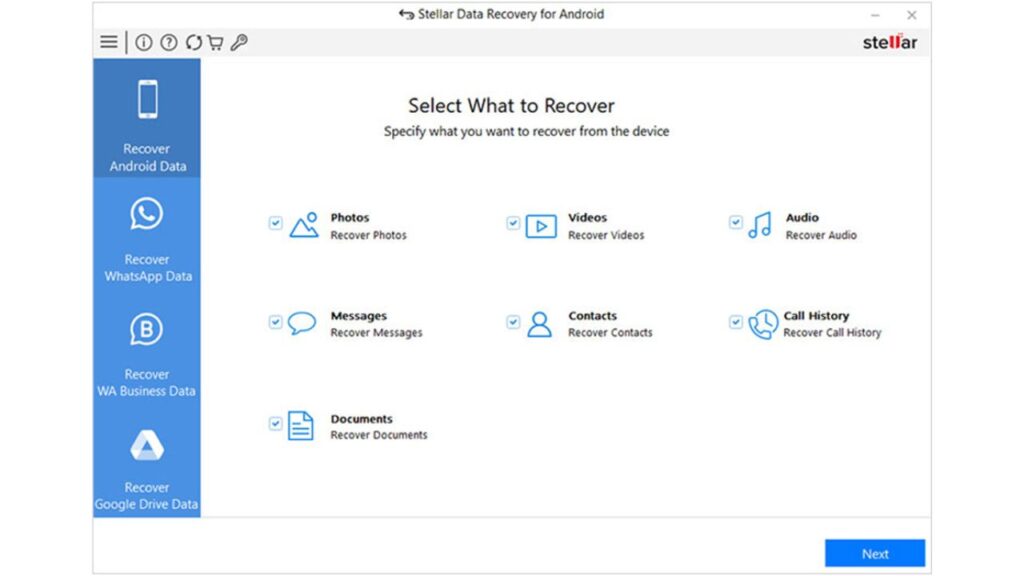This screenshot has width=1024, height=576.
Task: Minimize the Stellar Data Recovery window
Action: pos(875,15)
